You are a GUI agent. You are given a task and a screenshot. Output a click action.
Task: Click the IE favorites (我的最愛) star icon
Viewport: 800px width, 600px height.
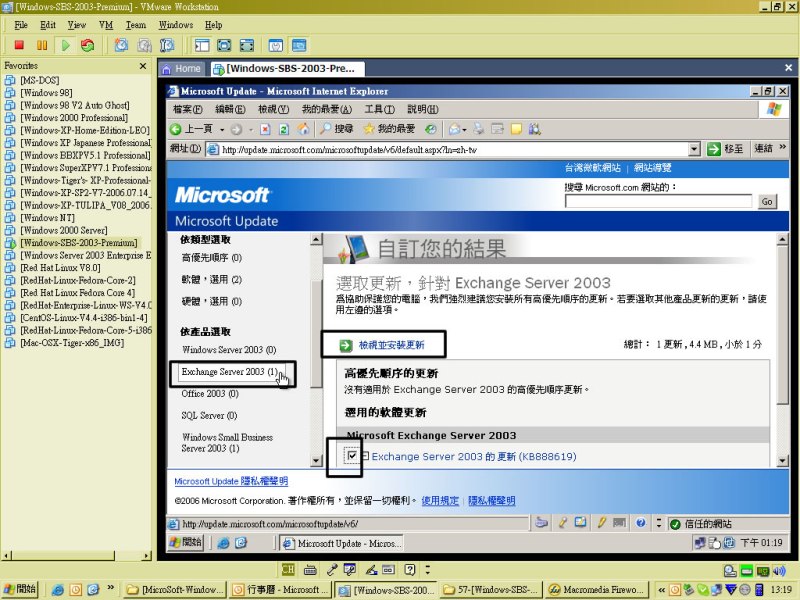368,129
